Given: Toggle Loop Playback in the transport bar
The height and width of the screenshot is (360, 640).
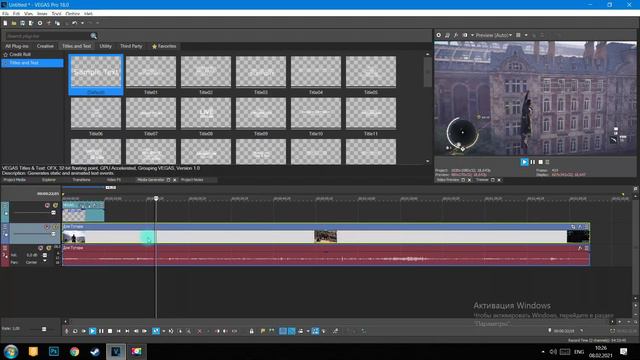Looking at the screenshot, I should [75, 331].
